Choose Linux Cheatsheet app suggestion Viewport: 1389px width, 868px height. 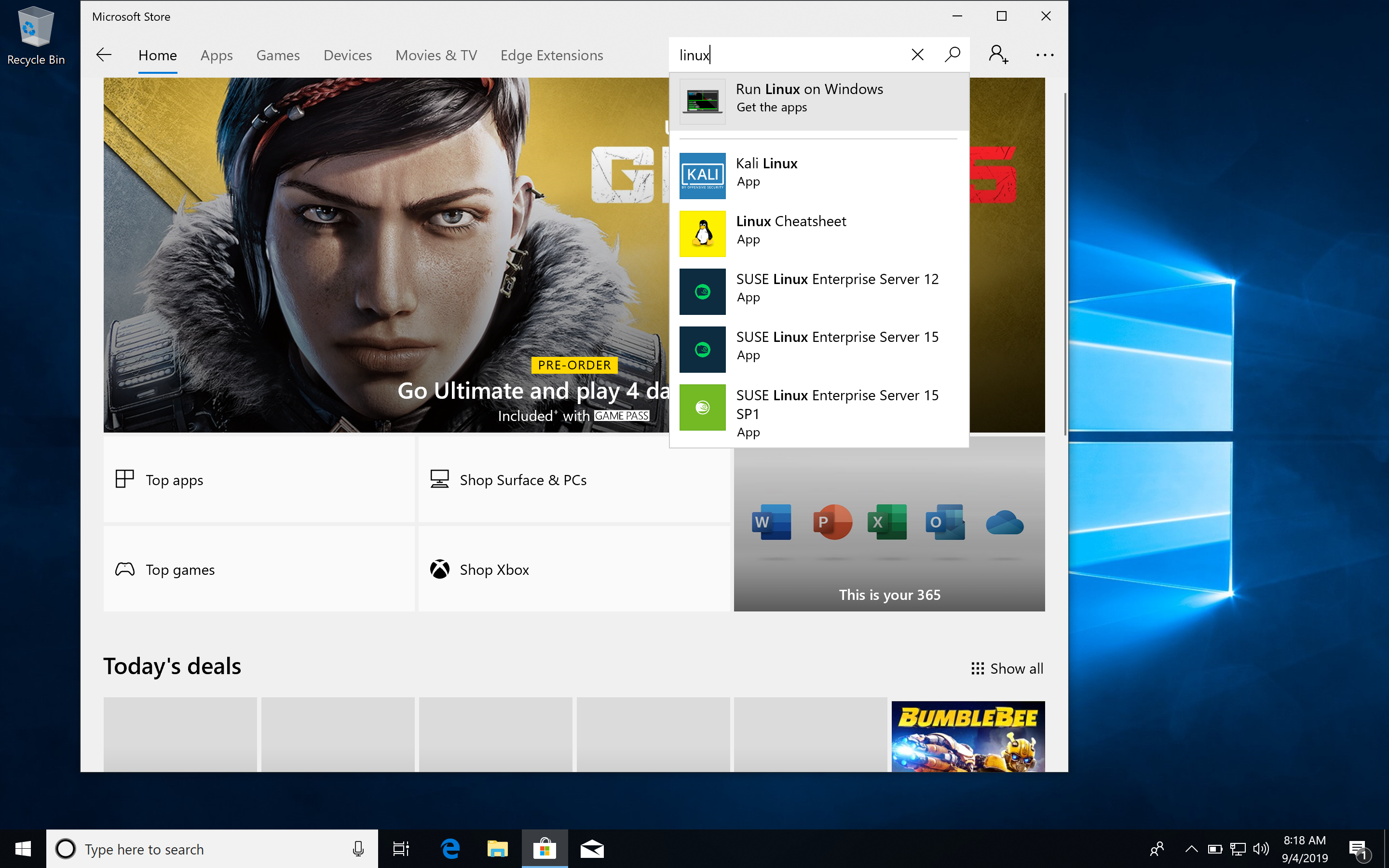[818, 231]
